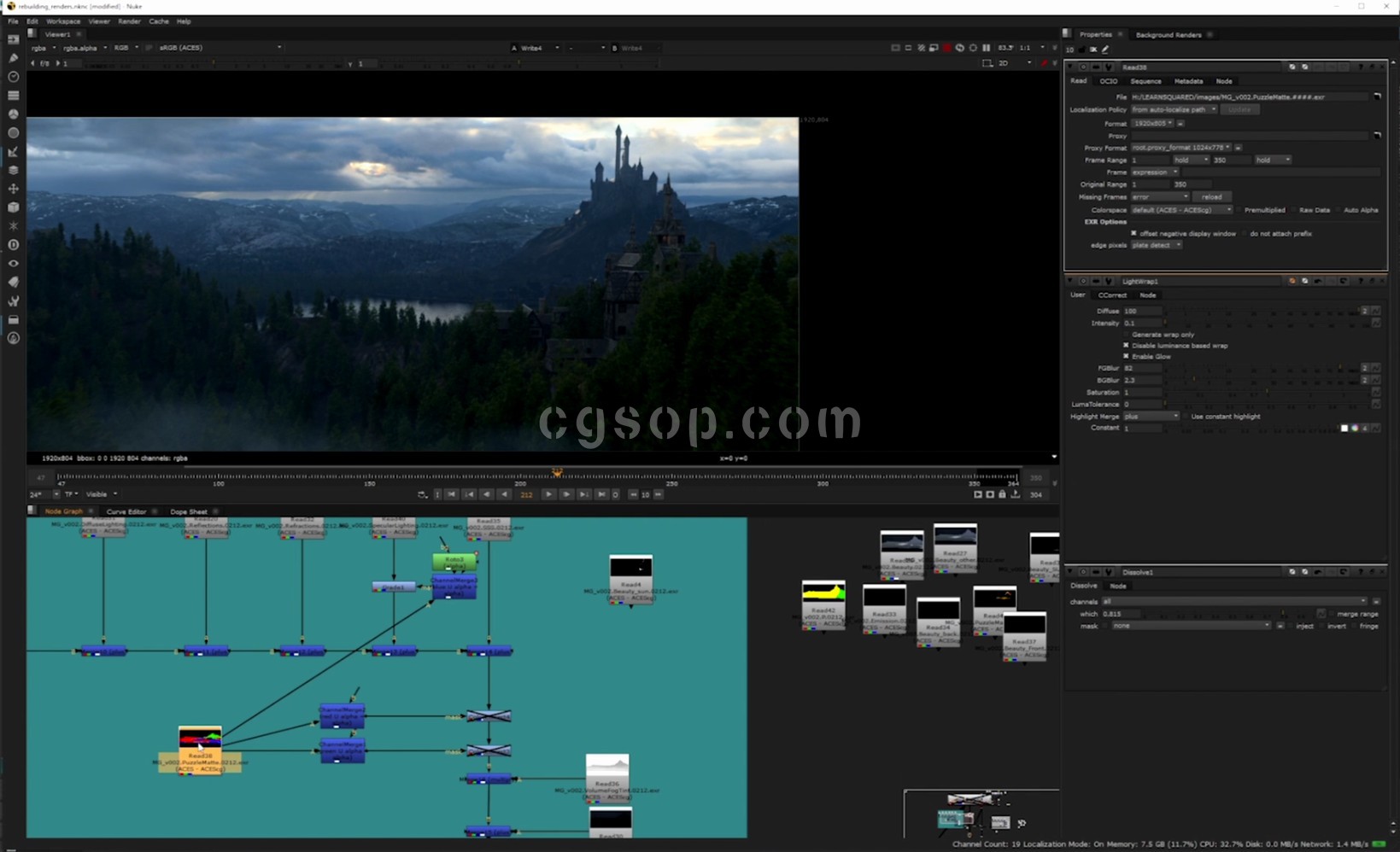
Task: Click the File path input field
Action: (x=1250, y=97)
